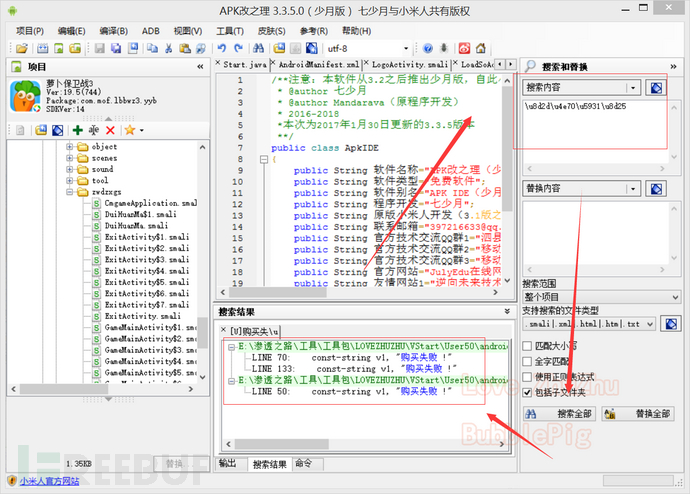This screenshot has width=690, height=494.
Task: Expand the sound folder
Action: tap(70, 169)
